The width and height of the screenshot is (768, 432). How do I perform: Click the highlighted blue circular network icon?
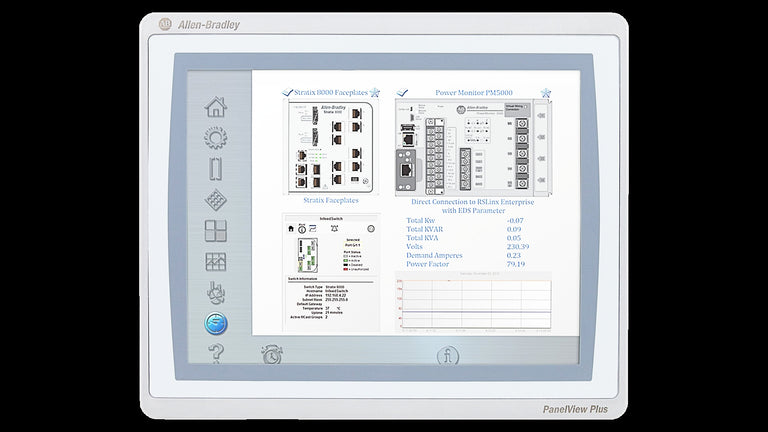216,323
